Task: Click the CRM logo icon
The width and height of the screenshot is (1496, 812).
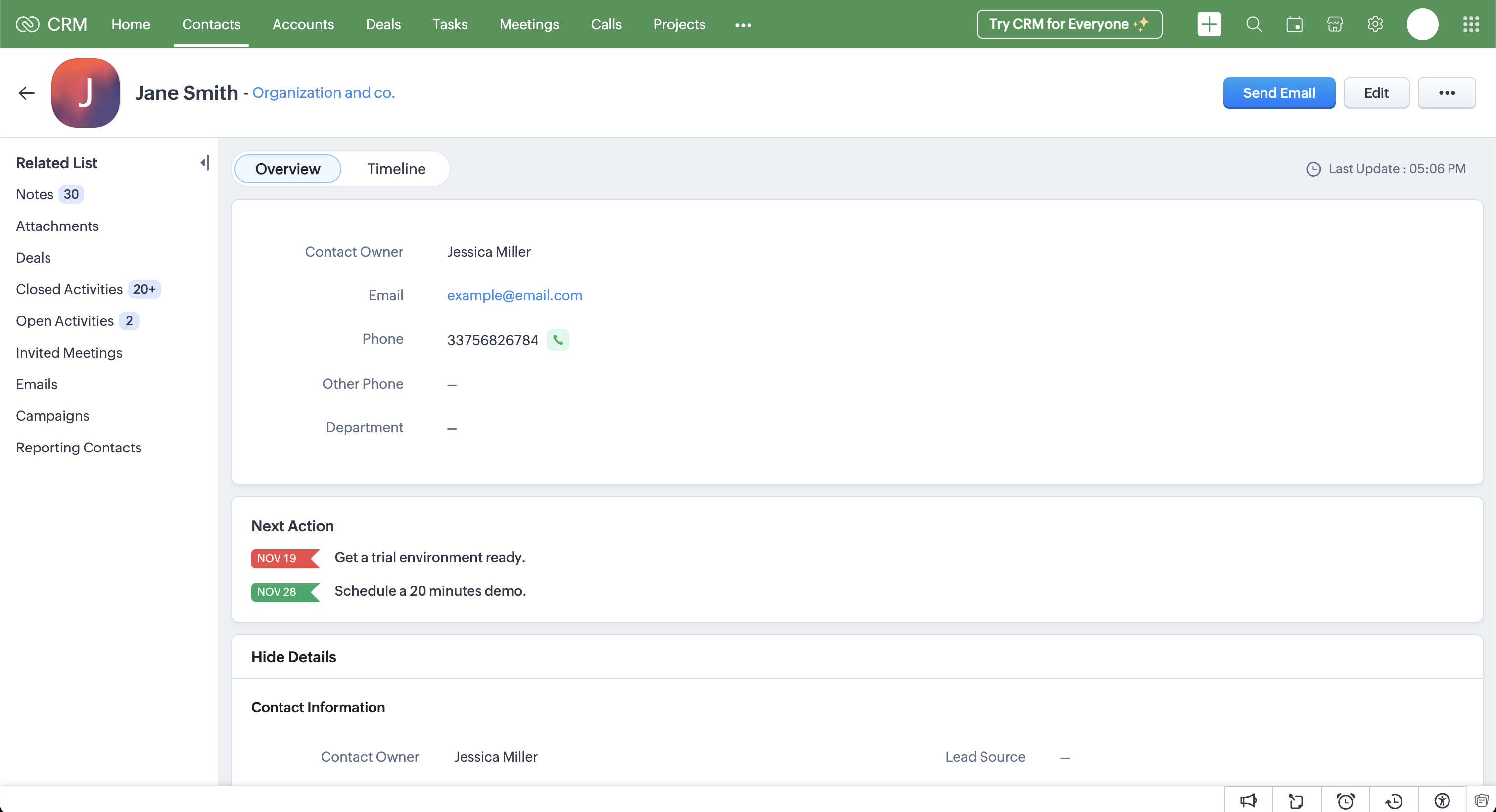Action: (x=27, y=24)
